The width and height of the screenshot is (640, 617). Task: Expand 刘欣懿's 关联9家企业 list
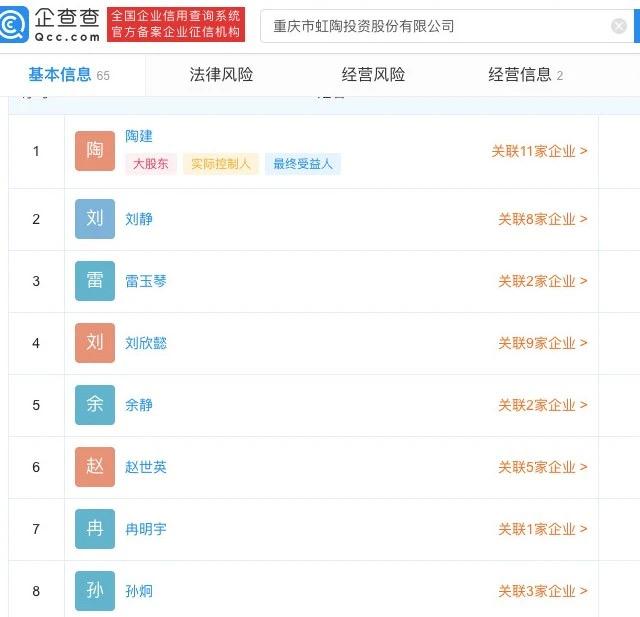tap(543, 343)
